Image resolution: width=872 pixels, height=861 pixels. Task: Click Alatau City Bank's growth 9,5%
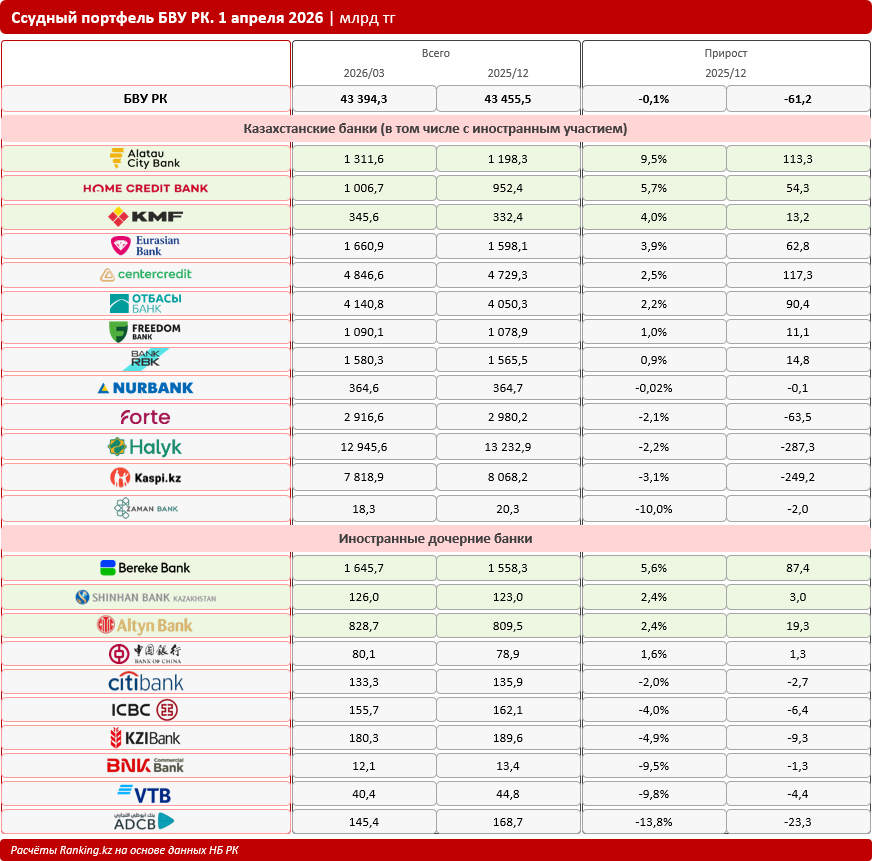tap(653, 159)
